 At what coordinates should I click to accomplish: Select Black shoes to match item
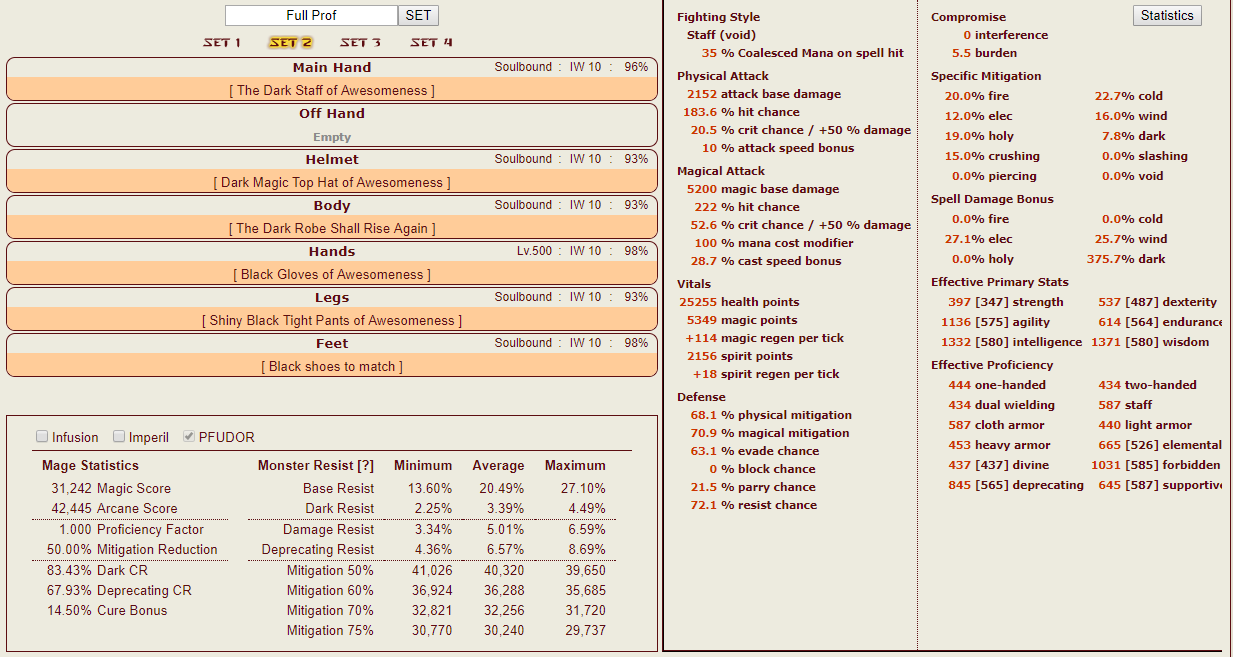point(332,367)
